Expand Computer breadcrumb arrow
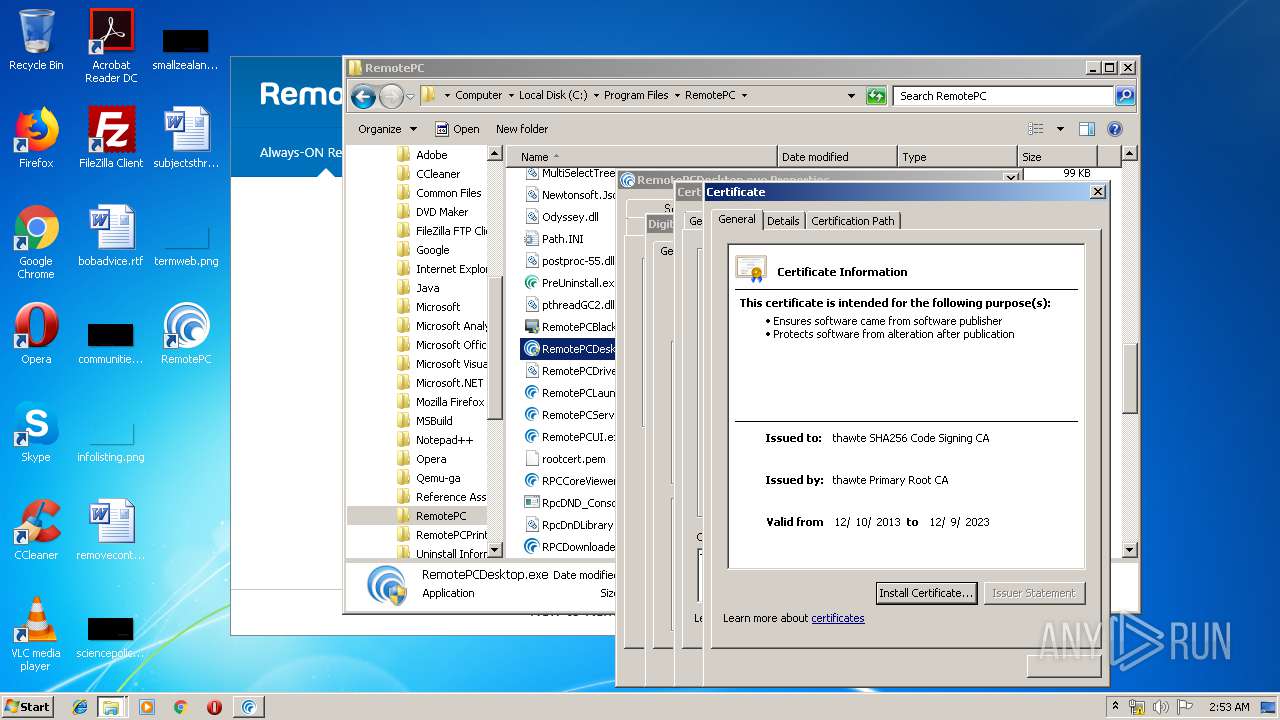1280x720 pixels. (510, 96)
